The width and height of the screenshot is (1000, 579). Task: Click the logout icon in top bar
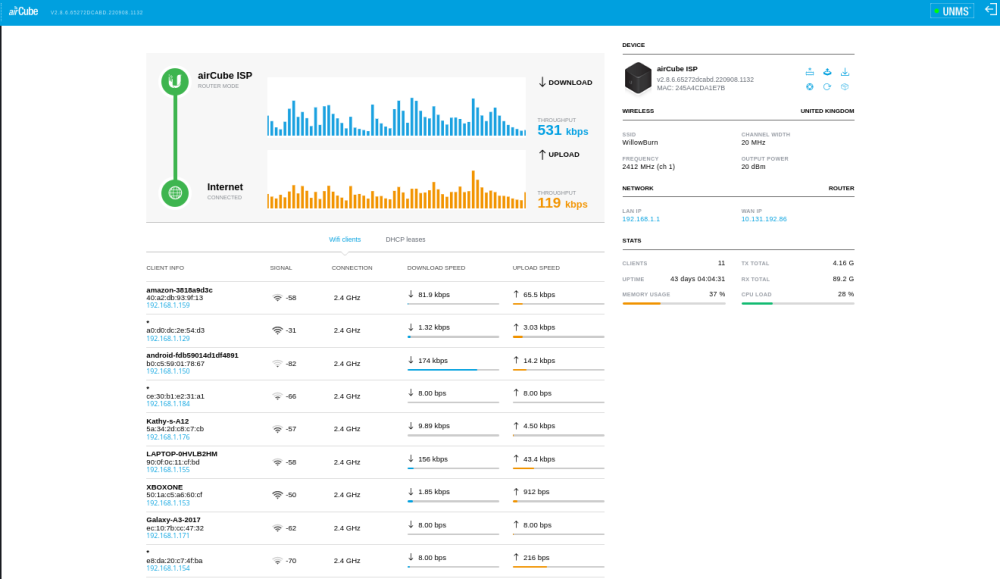tap(990, 10)
